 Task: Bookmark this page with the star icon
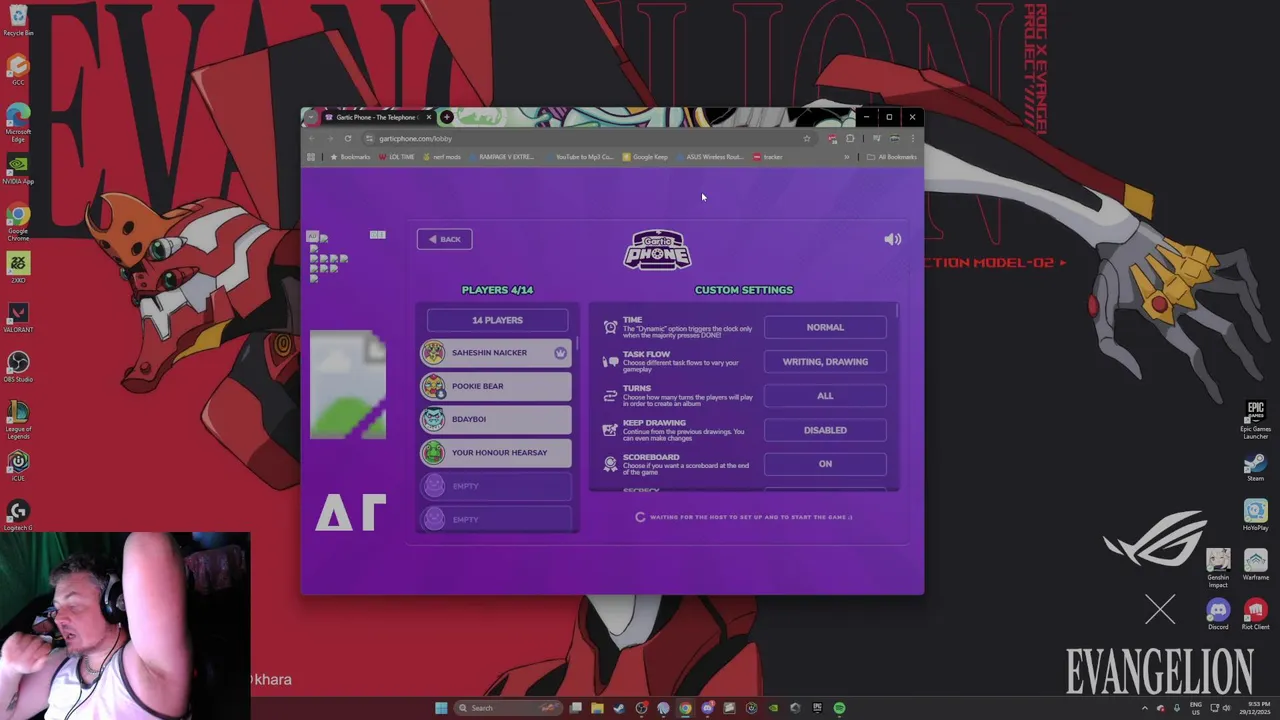pyautogui.click(x=806, y=139)
